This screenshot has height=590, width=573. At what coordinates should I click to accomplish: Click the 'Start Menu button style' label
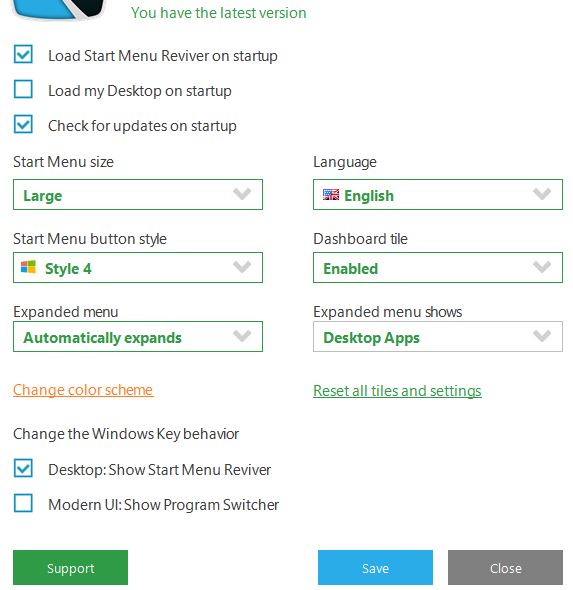[90, 239]
